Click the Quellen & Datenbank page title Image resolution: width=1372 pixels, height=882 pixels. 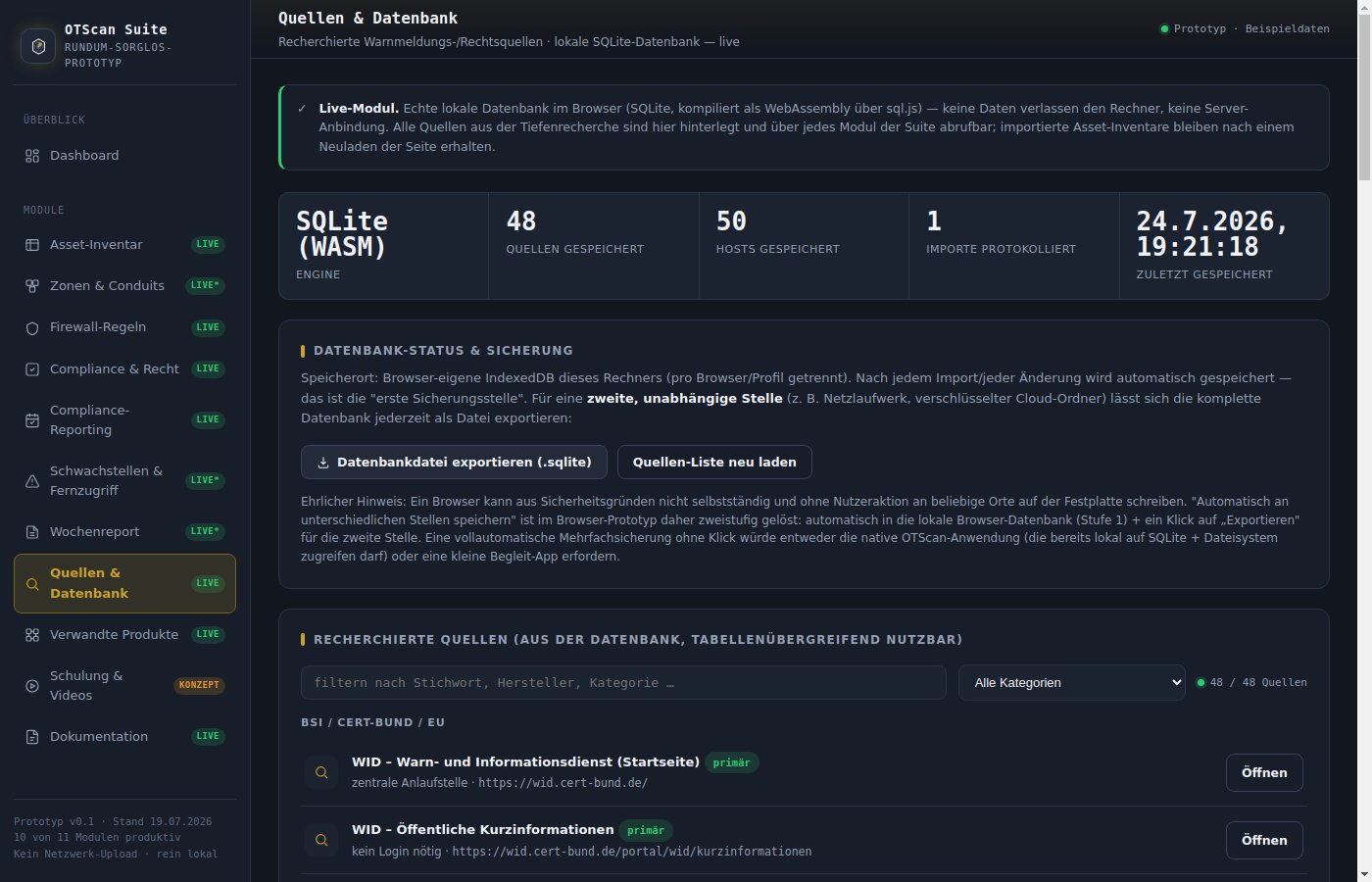click(367, 18)
